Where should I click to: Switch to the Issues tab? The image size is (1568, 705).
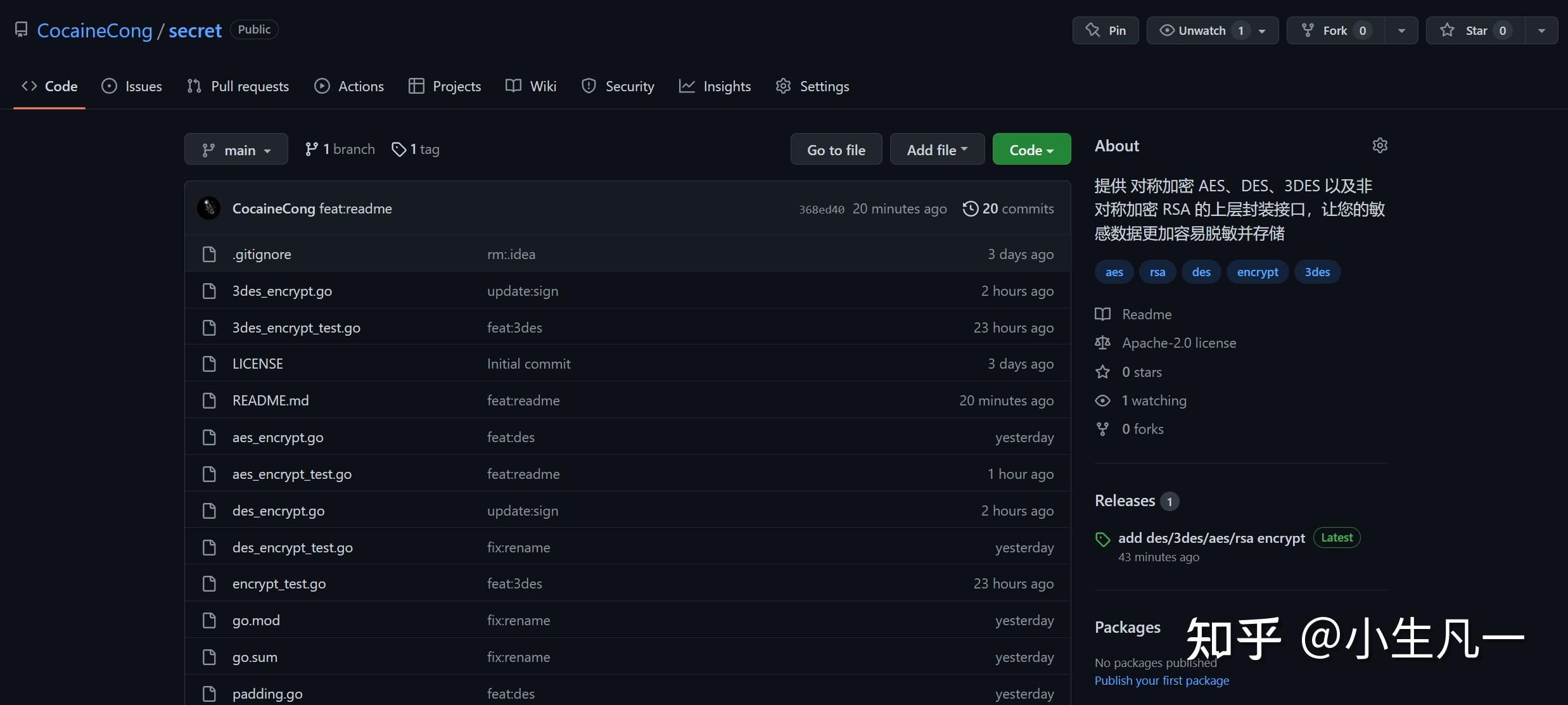coord(132,86)
